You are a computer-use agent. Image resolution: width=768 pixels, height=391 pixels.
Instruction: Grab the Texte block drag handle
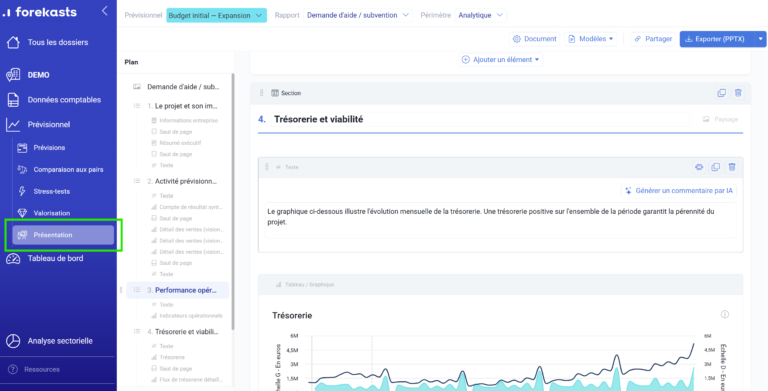pyautogui.click(x=267, y=167)
